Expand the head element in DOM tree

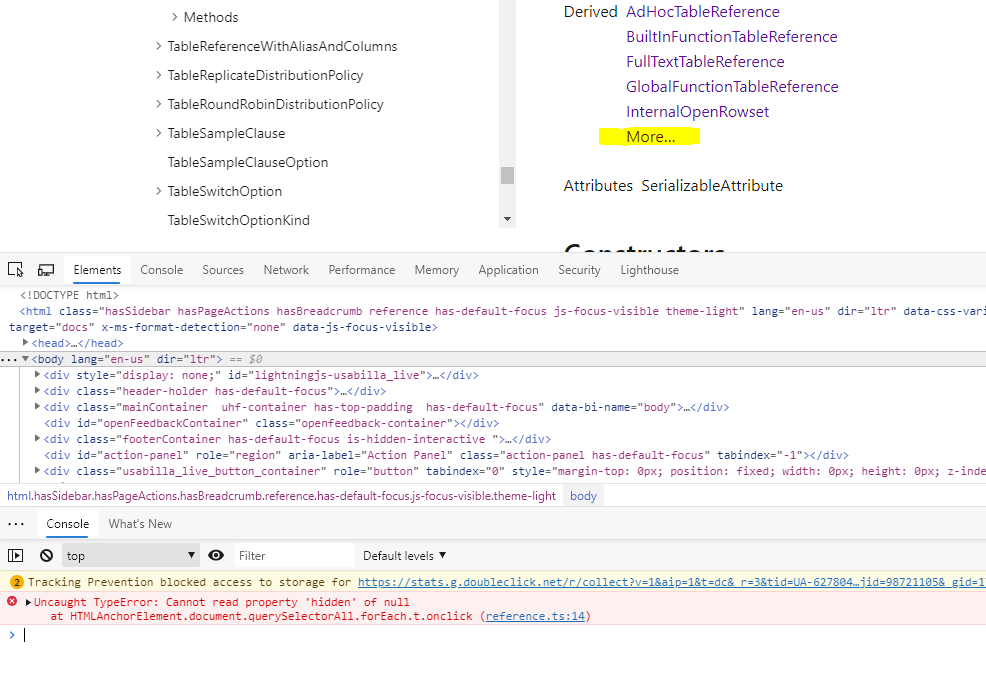pyautogui.click(x=25, y=343)
